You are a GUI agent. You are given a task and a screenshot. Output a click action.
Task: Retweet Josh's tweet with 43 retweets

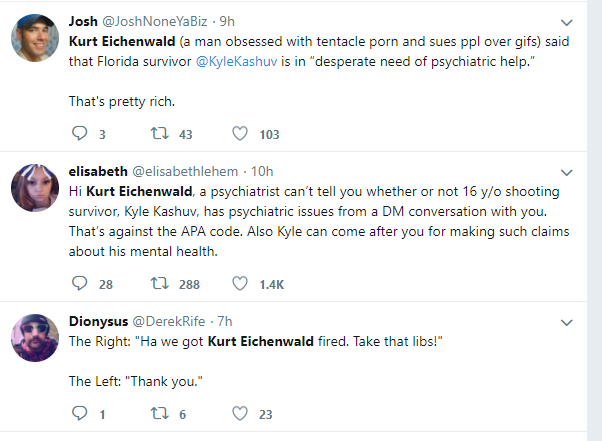[x=159, y=134]
